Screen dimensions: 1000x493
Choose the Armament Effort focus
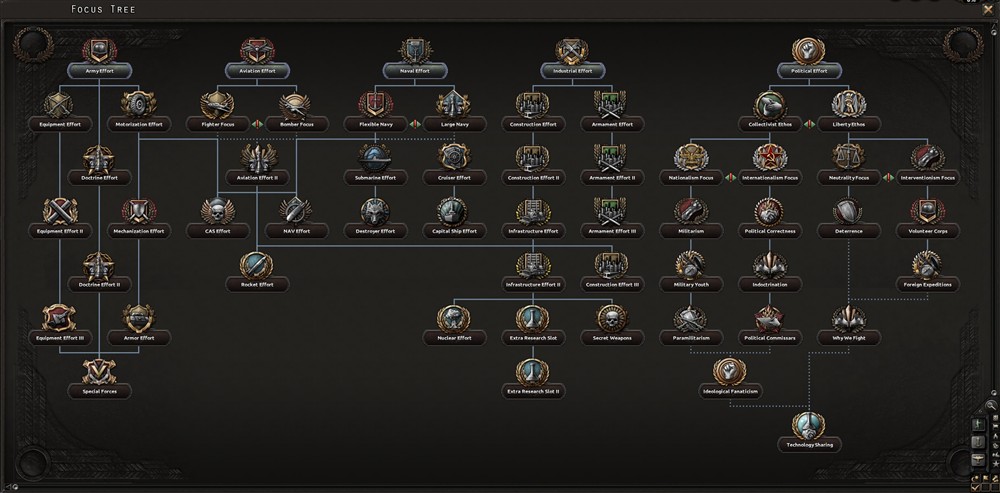pos(612,104)
